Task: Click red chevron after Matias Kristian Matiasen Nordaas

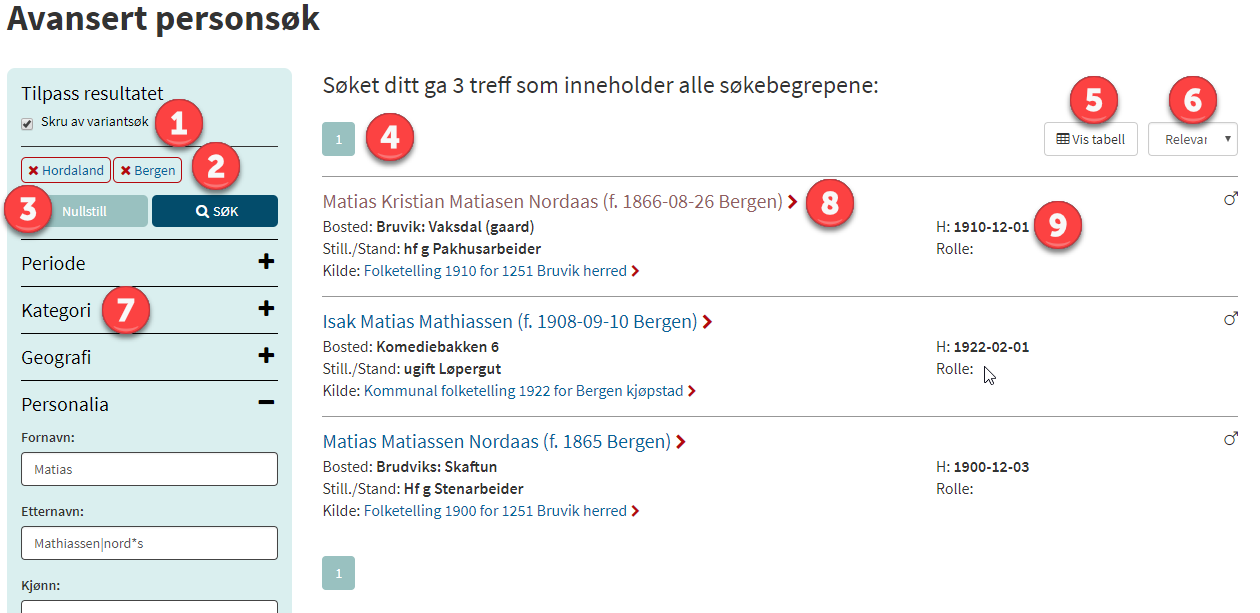Action: pyautogui.click(x=792, y=202)
